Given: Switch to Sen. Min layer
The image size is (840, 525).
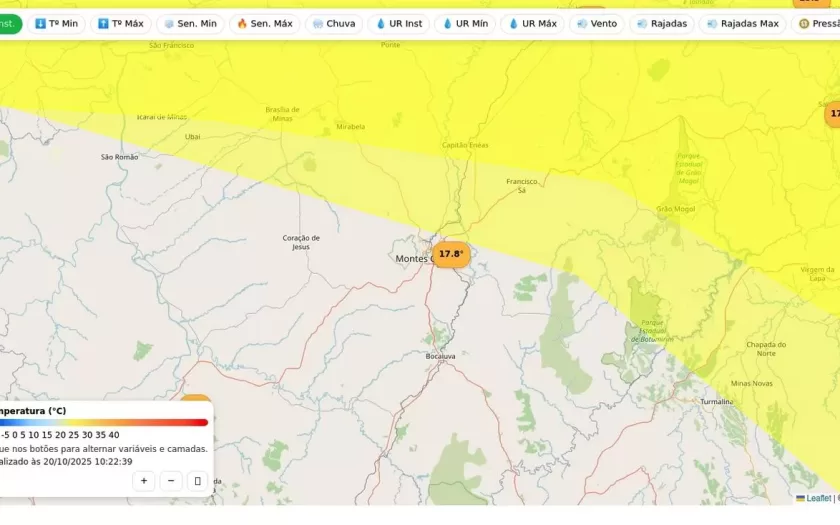Looking at the screenshot, I should click(190, 24).
